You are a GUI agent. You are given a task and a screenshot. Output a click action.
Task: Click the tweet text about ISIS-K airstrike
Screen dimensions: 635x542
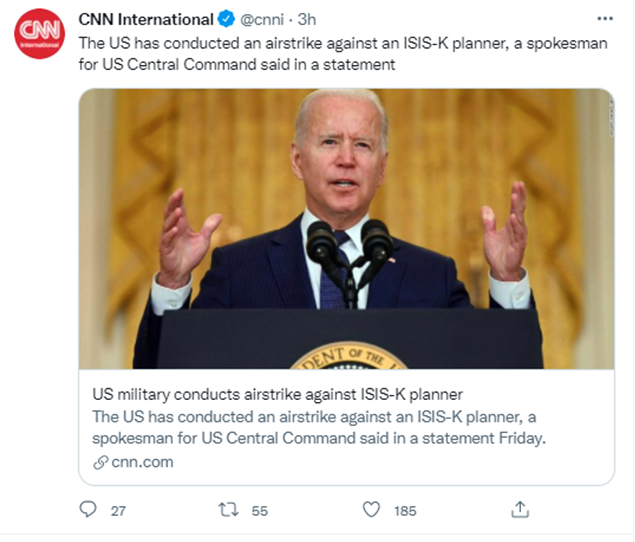(x=343, y=54)
